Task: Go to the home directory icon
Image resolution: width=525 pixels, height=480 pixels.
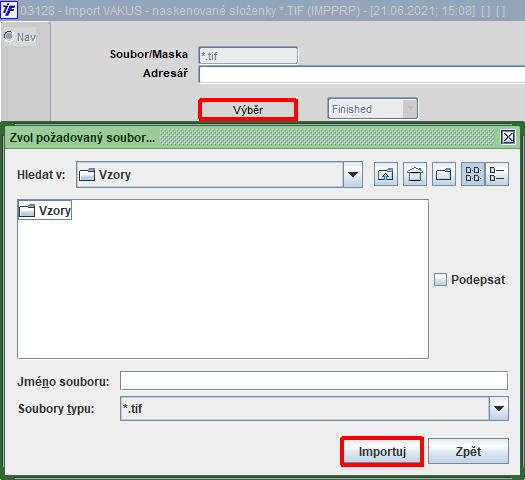Action: (x=415, y=174)
